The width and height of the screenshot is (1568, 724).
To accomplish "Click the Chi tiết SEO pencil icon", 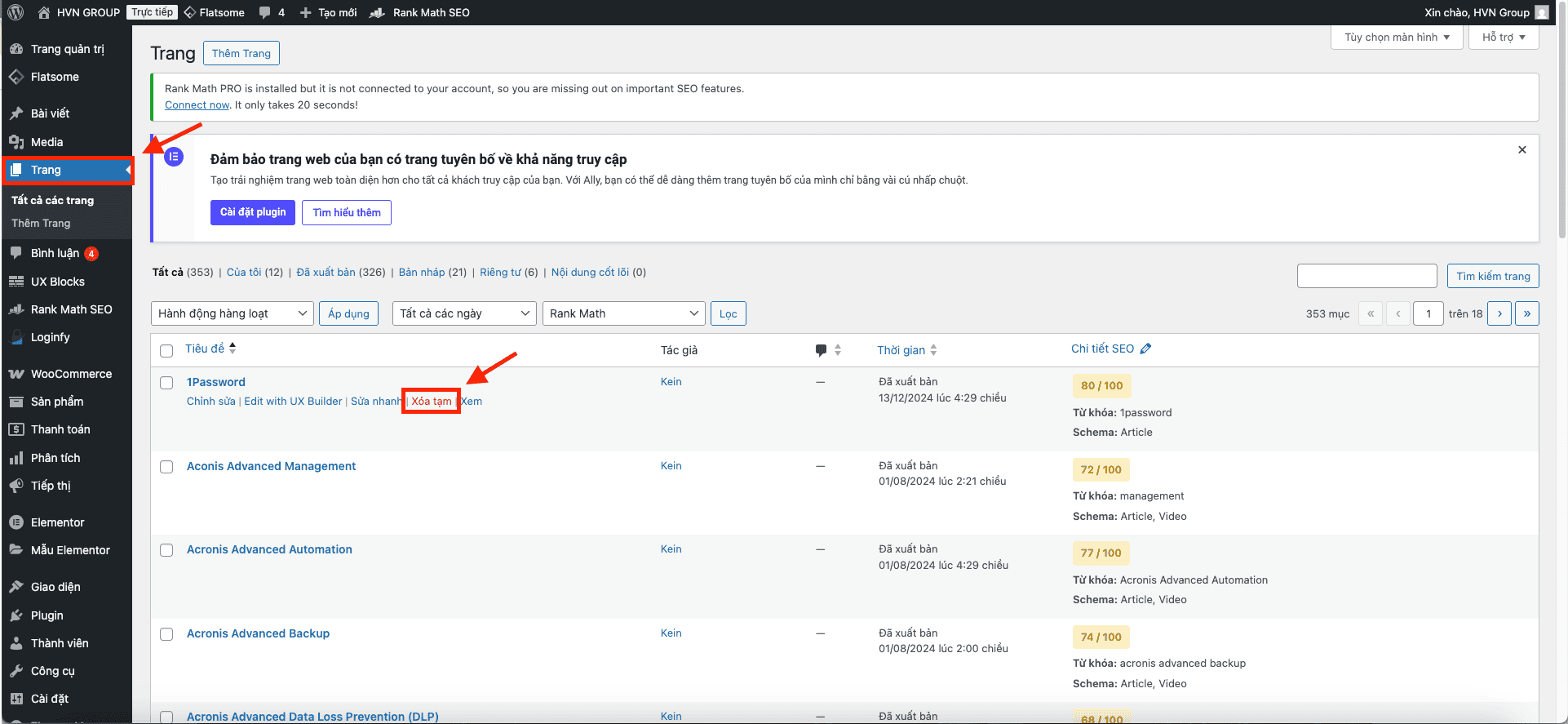I will 1145,349.
